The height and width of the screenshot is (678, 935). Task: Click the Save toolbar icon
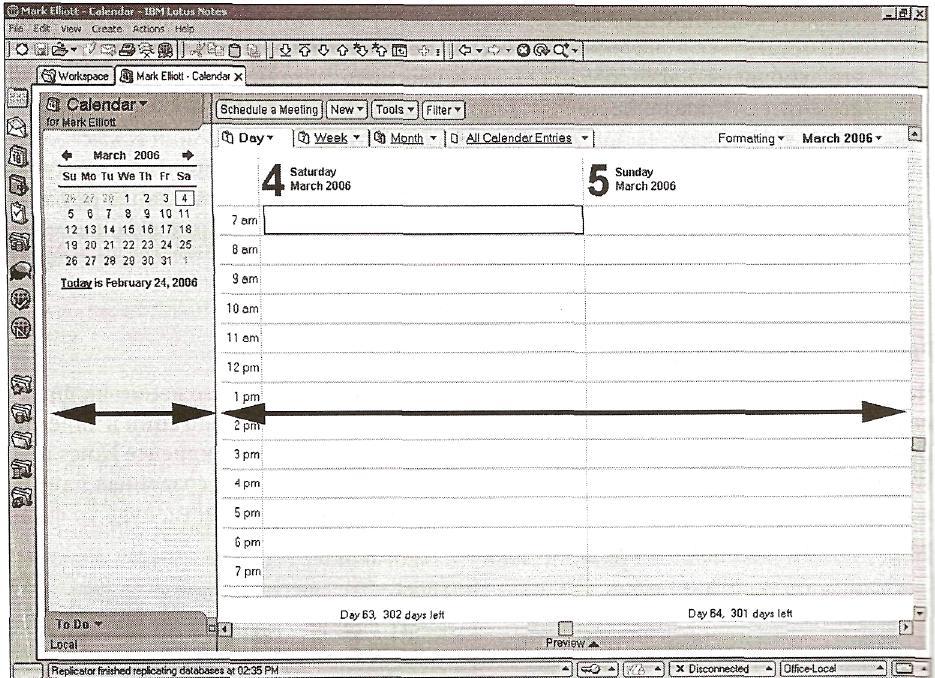tap(41, 50)
